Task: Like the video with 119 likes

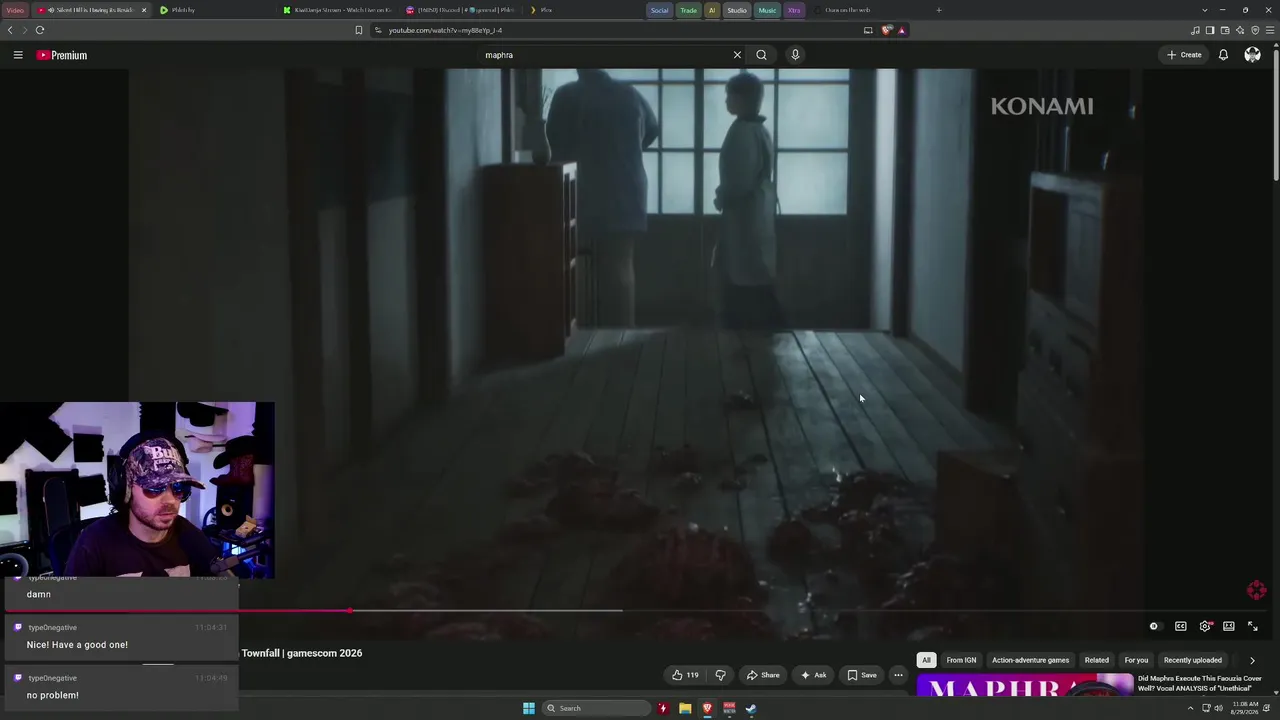Action: coord(685,675)
